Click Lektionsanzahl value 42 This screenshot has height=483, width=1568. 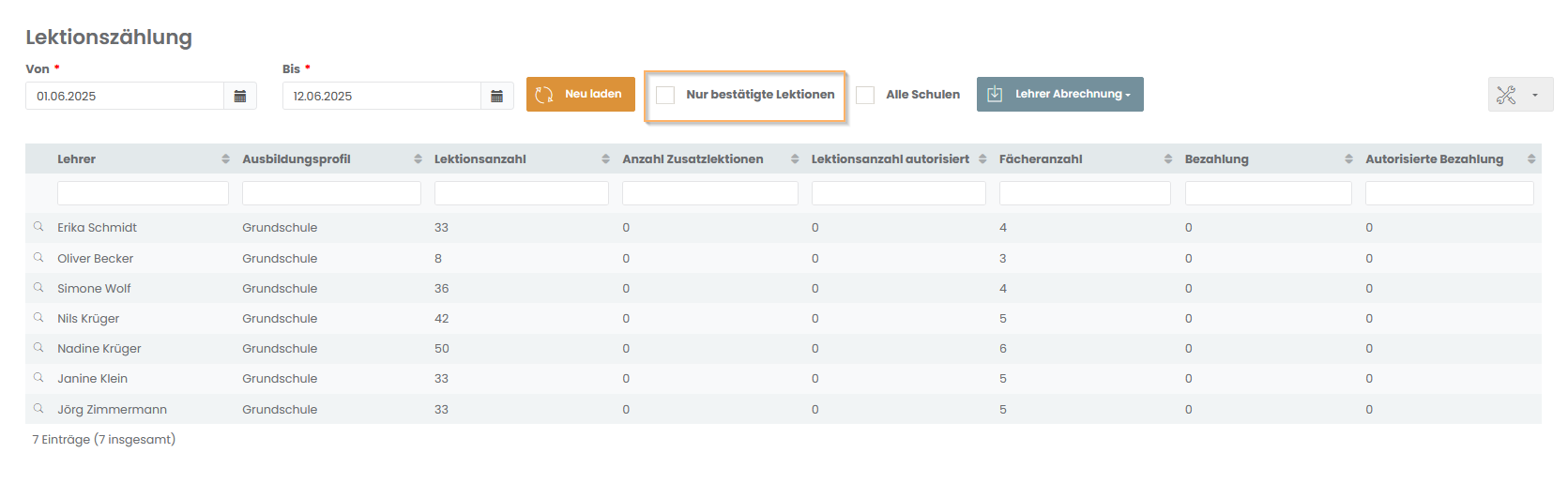coord(442,319)
